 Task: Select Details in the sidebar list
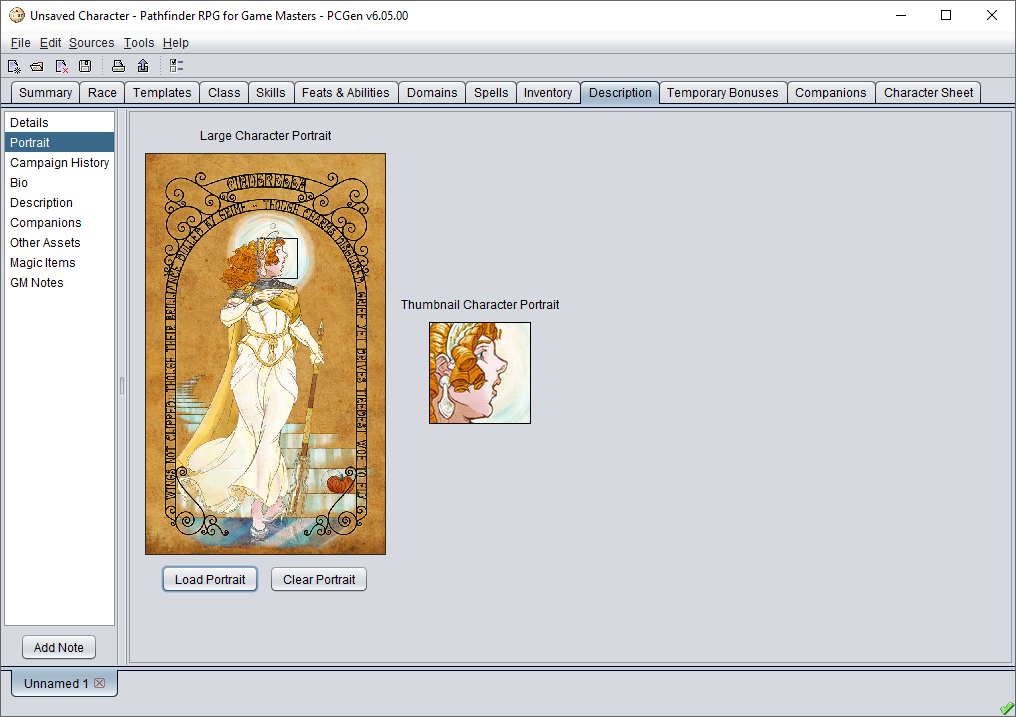tap(60, 122)
